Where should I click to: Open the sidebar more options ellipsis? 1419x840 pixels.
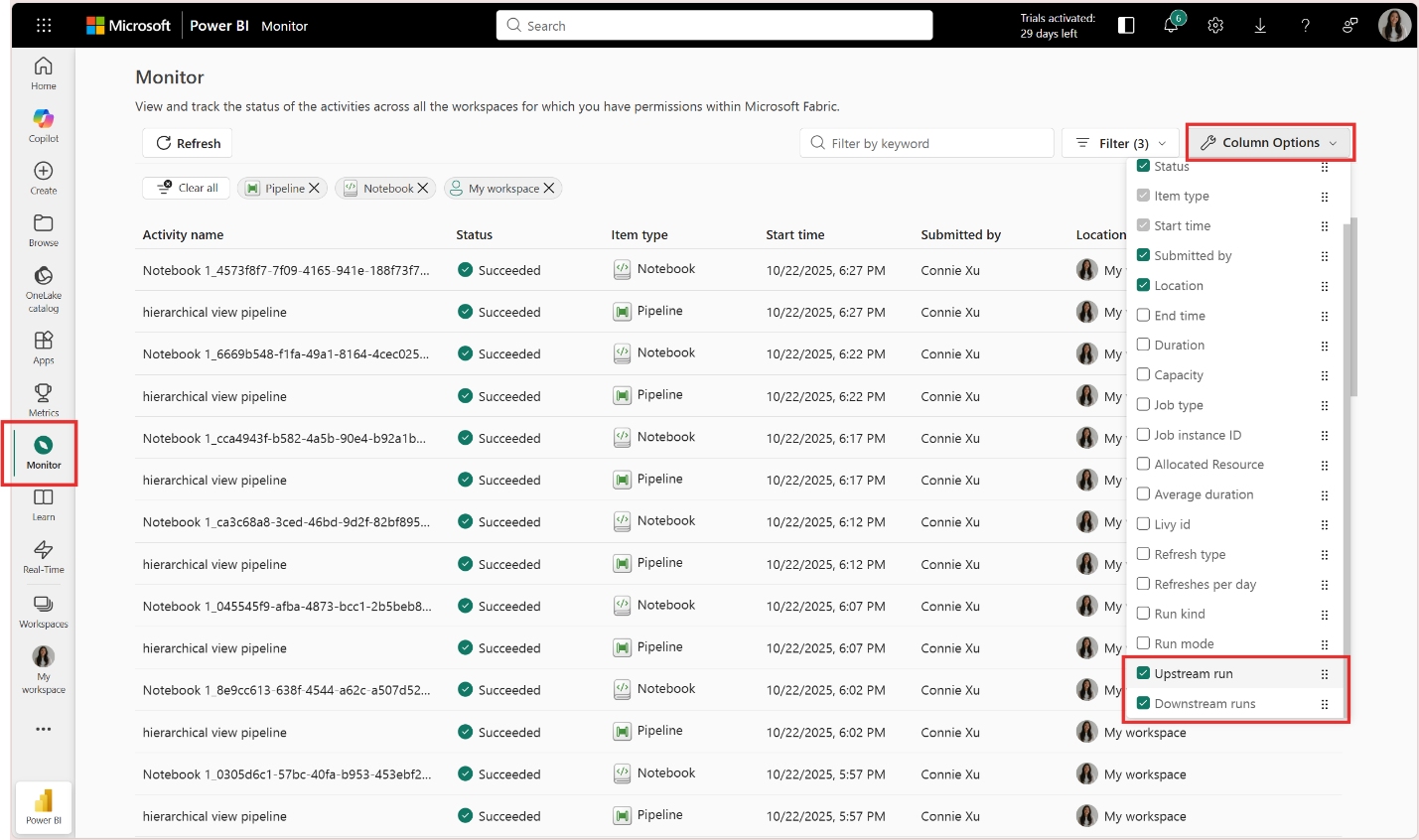click(x=43, y=729)
